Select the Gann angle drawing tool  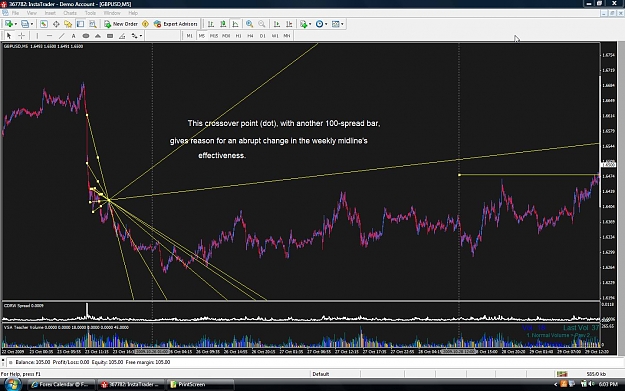122,36
